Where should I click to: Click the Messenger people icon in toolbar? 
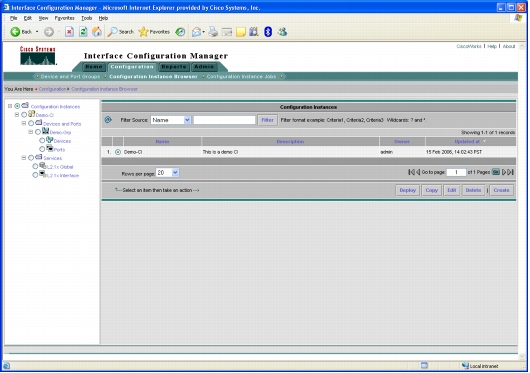(x=282, y=32)
